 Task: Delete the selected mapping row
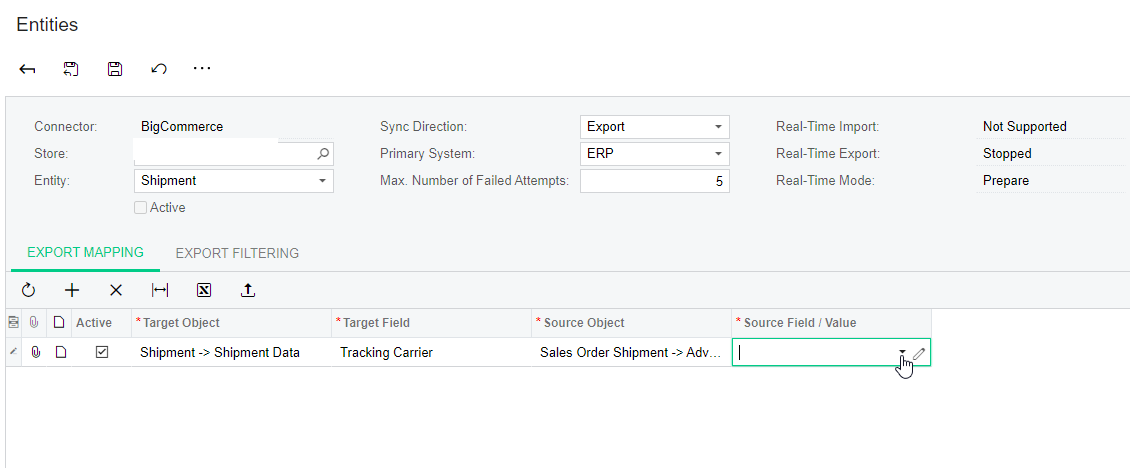tap(116, 291)
